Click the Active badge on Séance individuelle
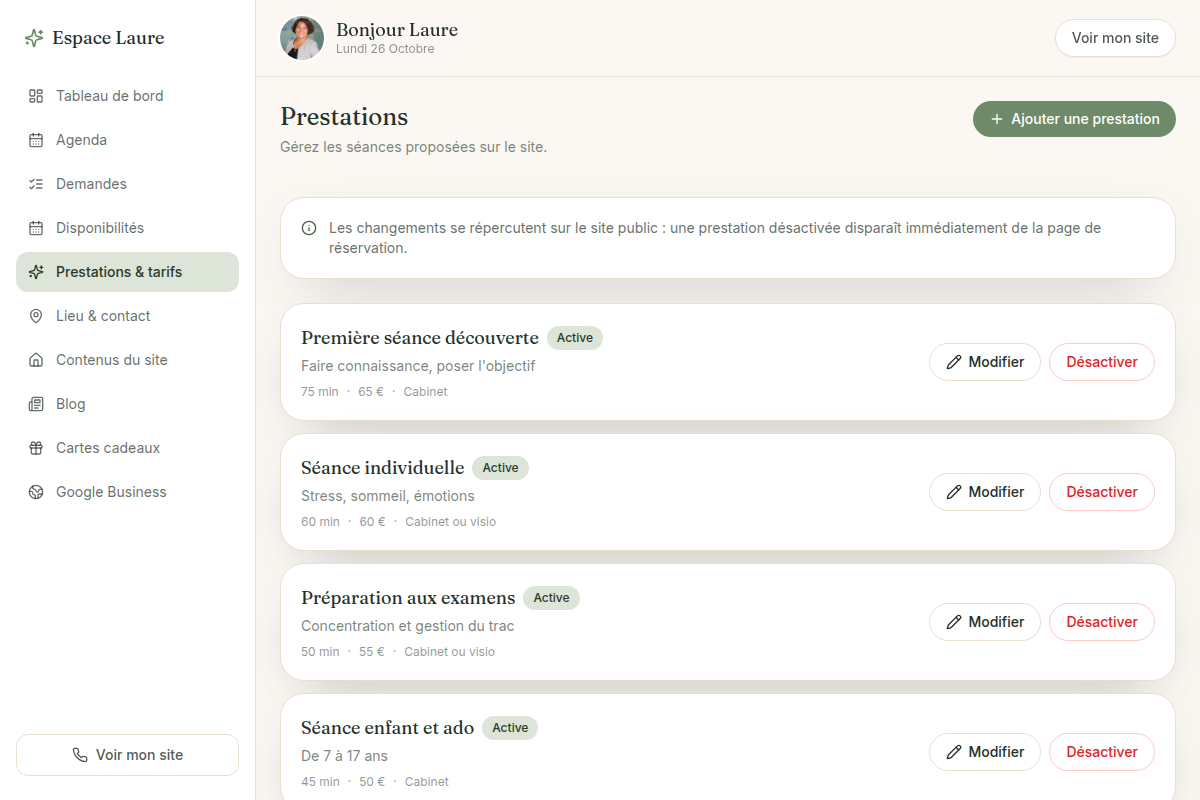The width and height of the screenshot is (1200, 800). [500, 468]
